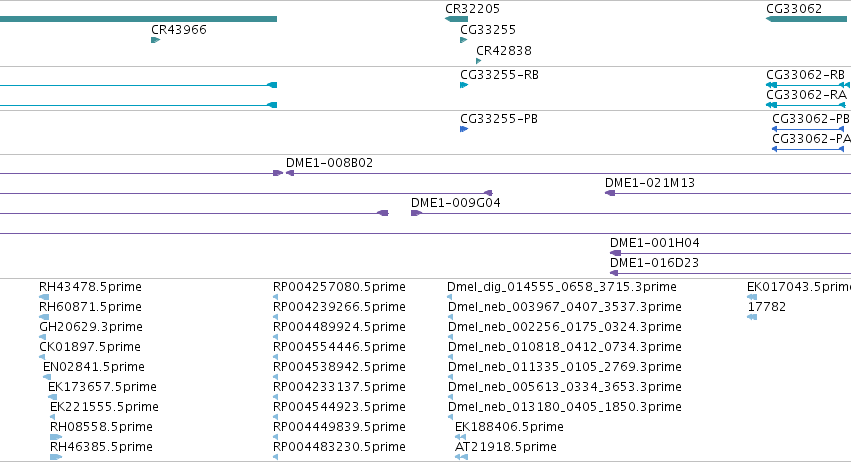Select protein CG33062-PA label

811,139
